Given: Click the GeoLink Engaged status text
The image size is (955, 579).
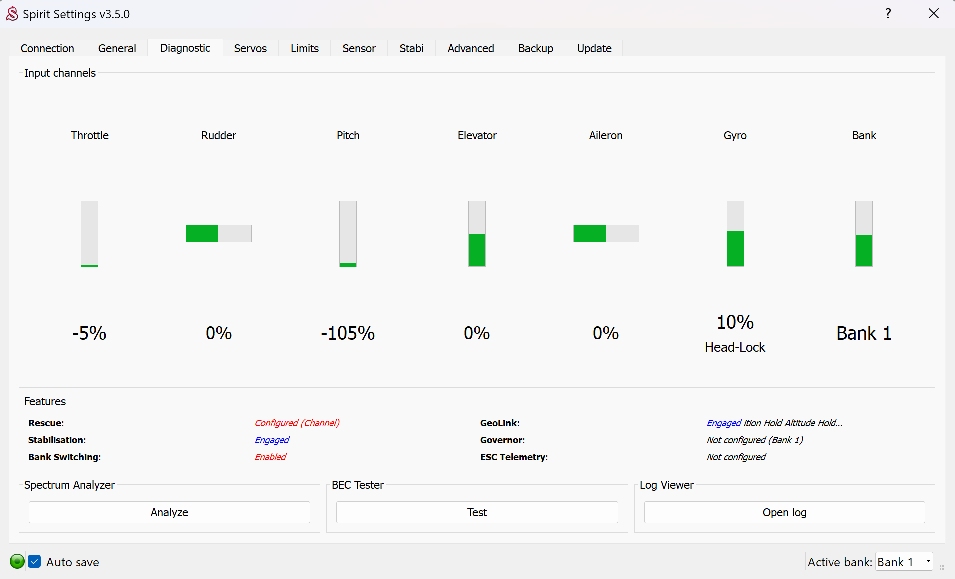Looking at the screenshot, I should (724, 423).
